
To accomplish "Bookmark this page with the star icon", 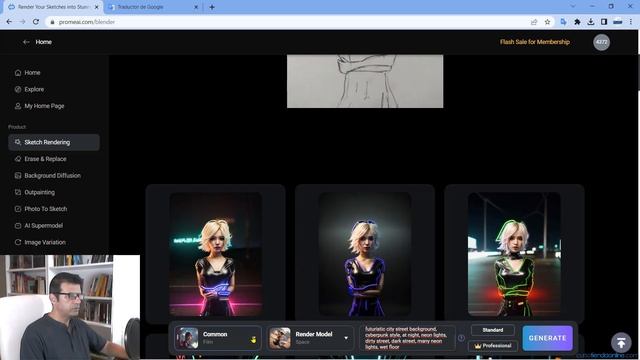I will click(547, 22).
